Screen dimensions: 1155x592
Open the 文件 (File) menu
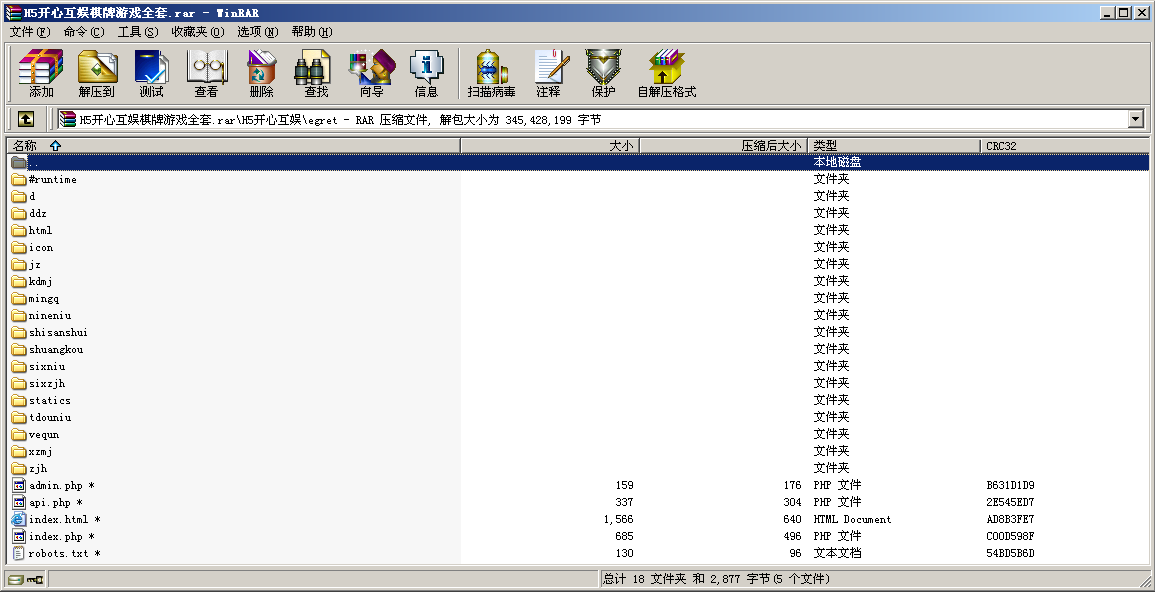point(30,32)
